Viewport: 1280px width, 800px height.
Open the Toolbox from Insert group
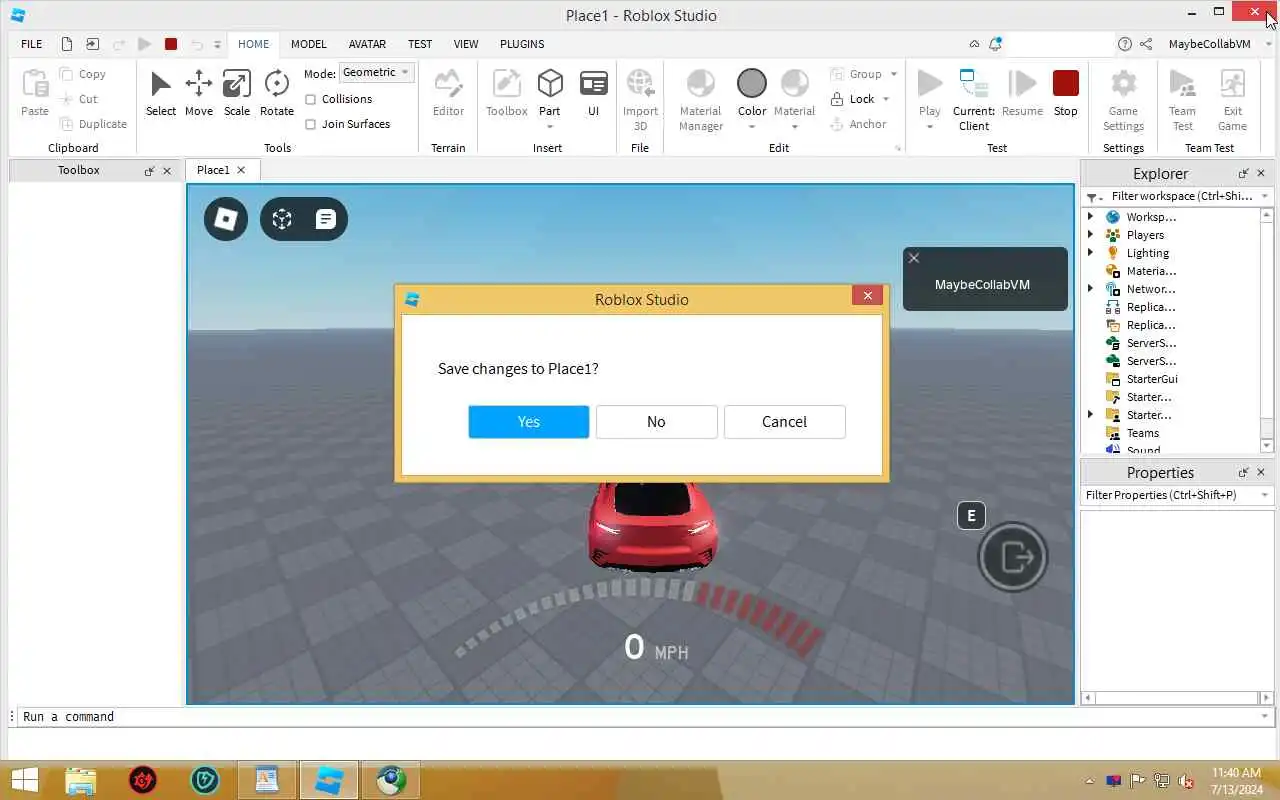tap(507, 93)
